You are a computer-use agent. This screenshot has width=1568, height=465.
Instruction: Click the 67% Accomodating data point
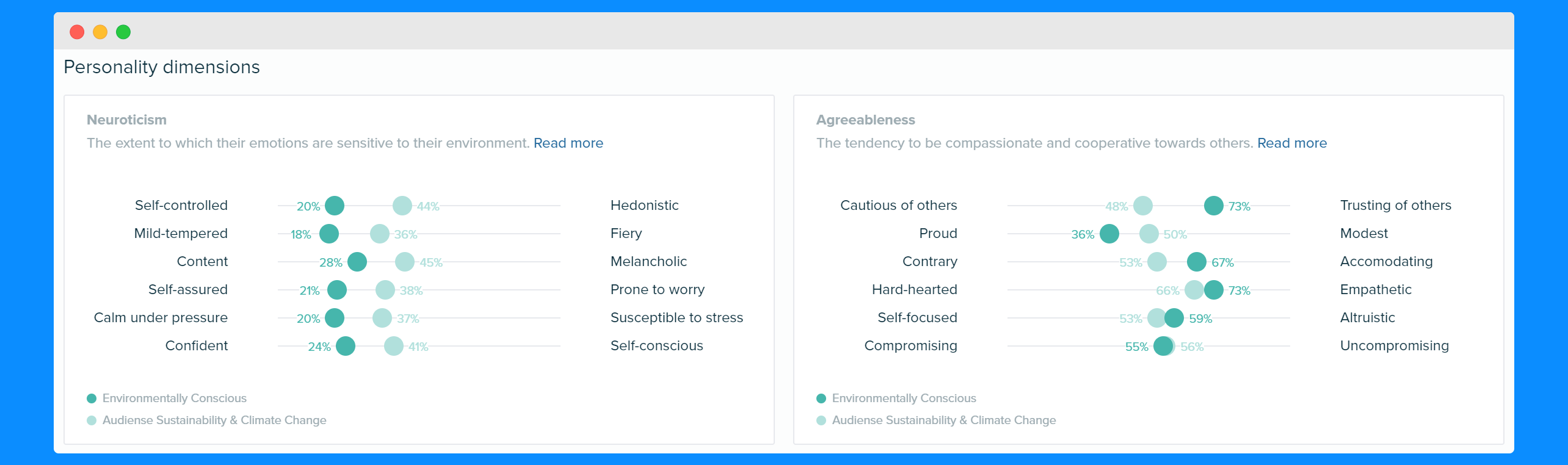[1197, 262]
